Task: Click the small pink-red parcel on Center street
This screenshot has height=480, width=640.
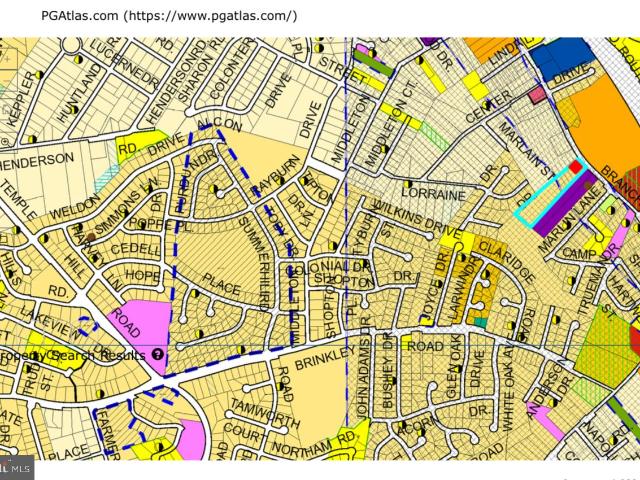Action: pyautogui.click(x=538, y=96)
